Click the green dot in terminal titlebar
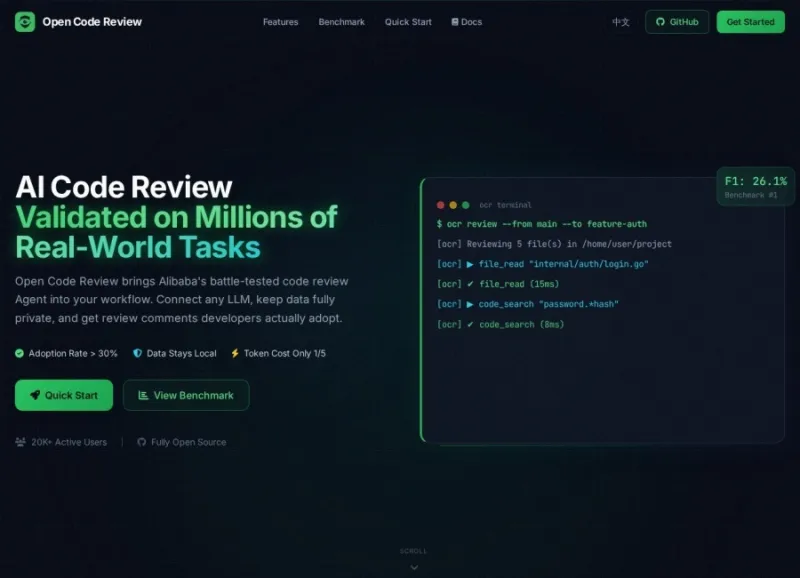Viewport: 800px width, 578px height. click(465, 205)
